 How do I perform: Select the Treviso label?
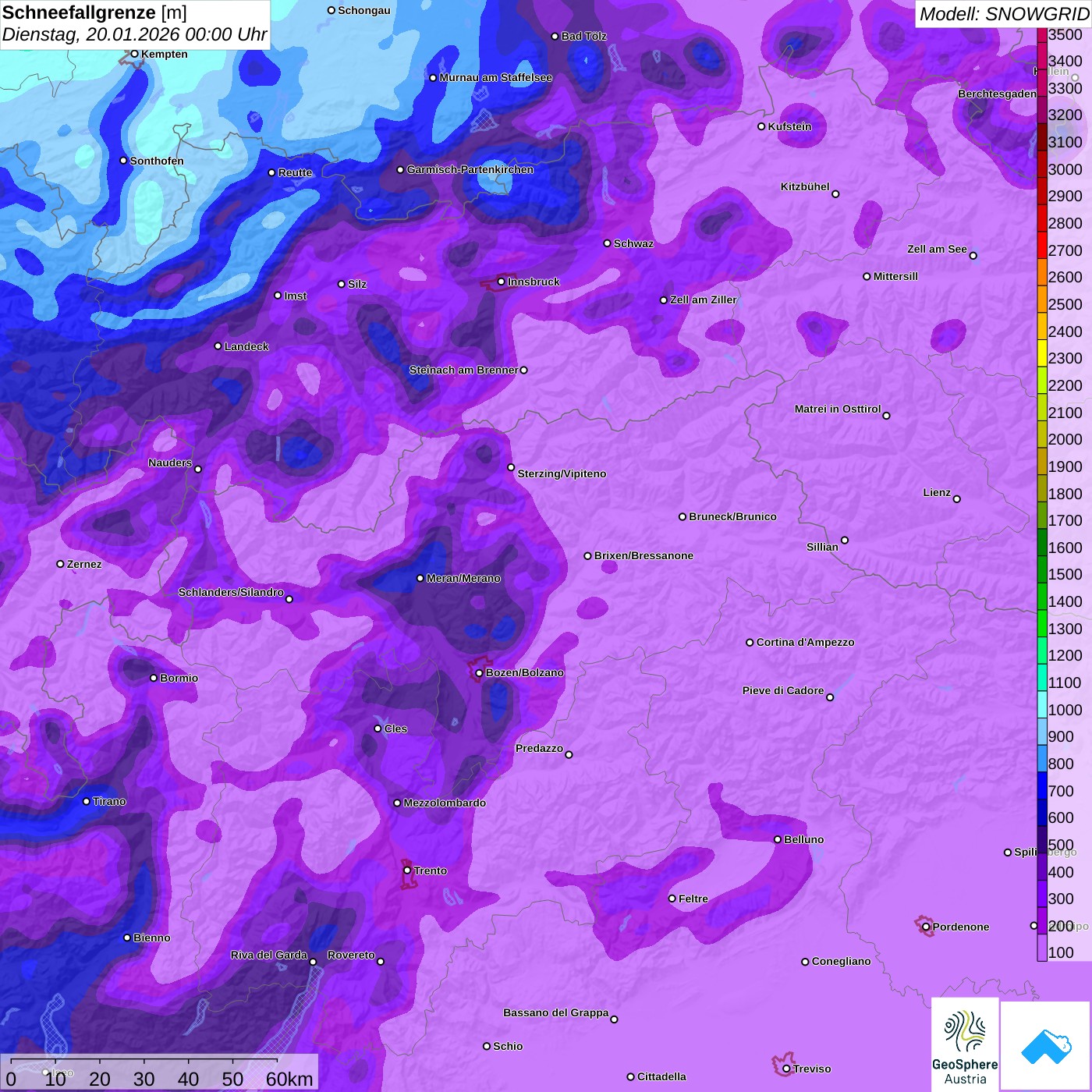click(812, 1069)
